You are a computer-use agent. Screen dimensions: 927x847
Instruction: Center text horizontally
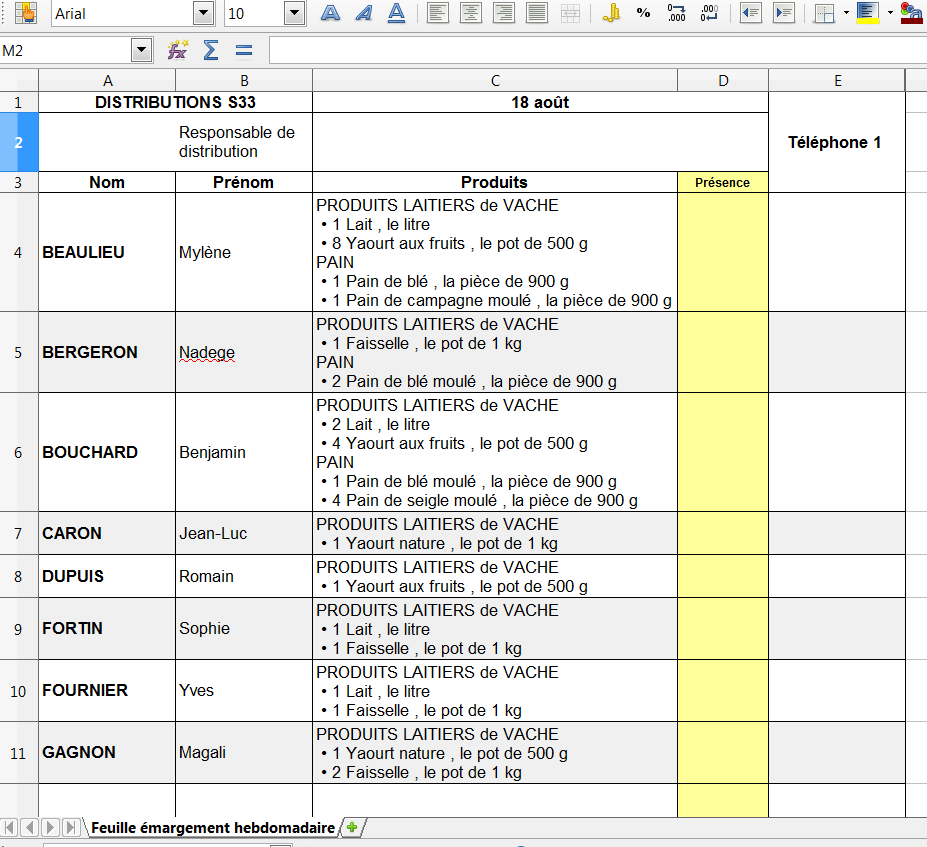471,13
